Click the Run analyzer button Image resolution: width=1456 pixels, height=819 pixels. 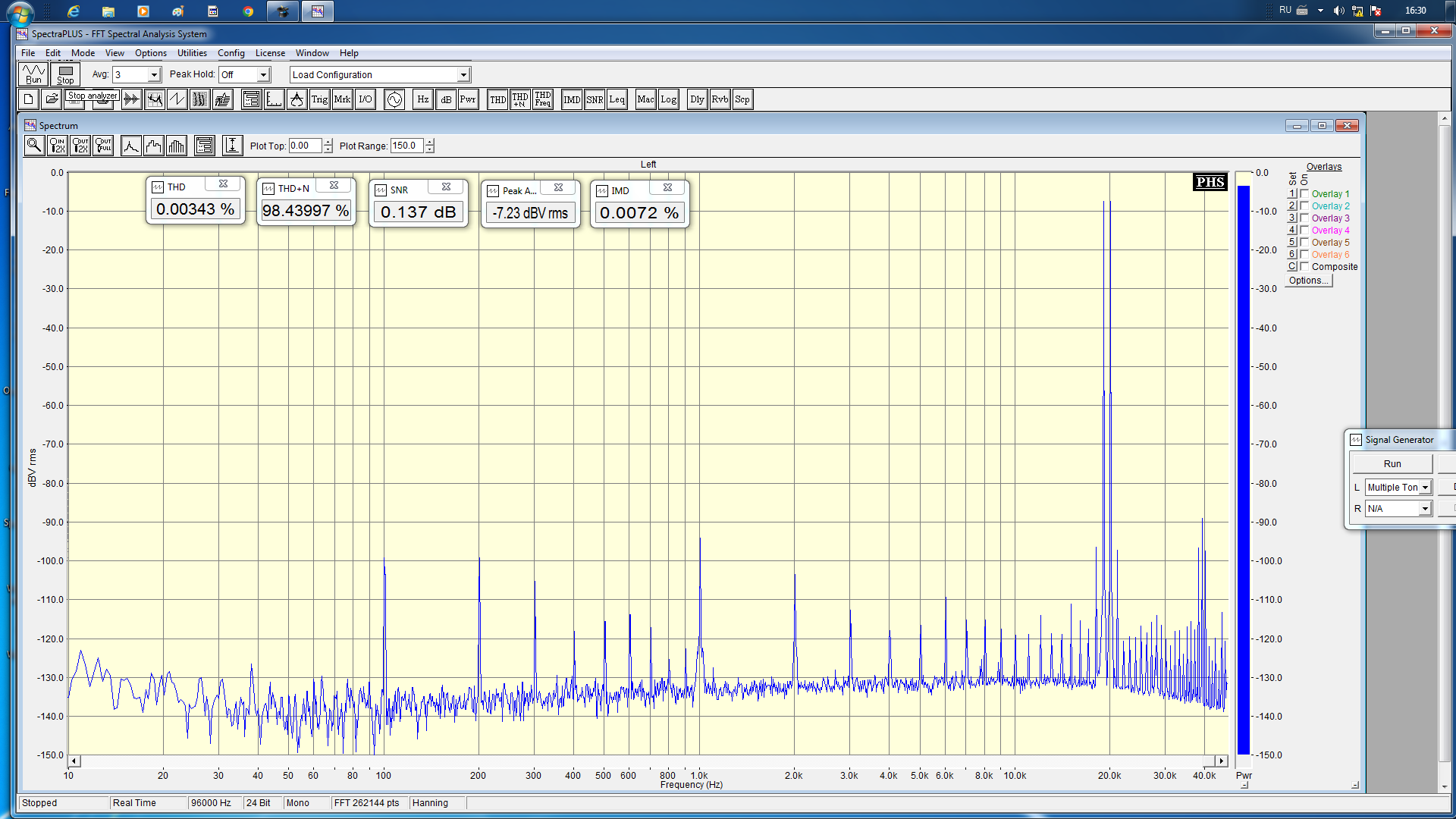33,74
